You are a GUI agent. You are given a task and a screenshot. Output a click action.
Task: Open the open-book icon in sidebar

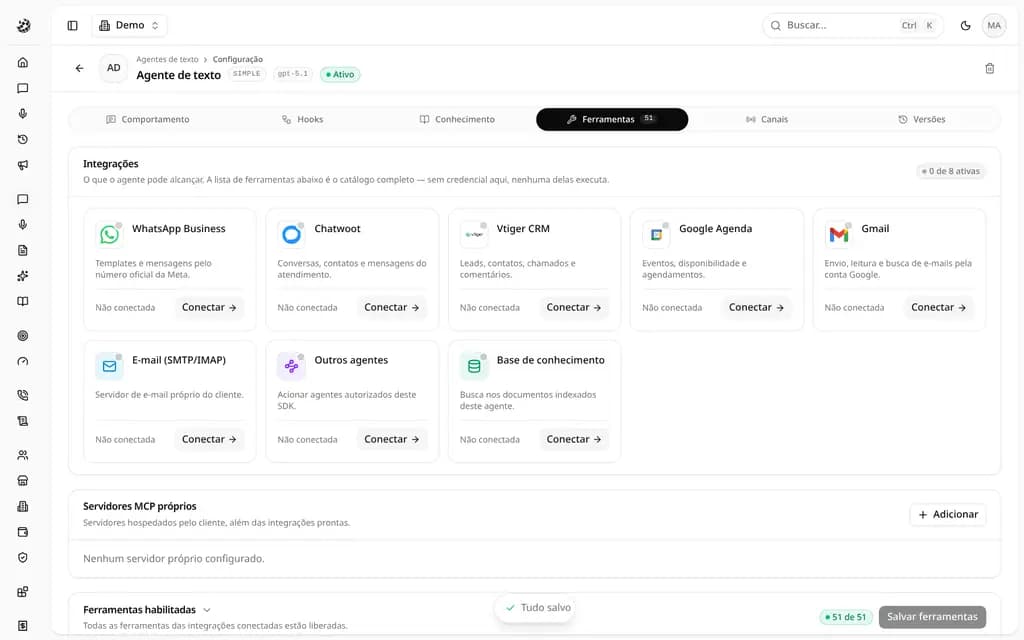coord(23,302)
